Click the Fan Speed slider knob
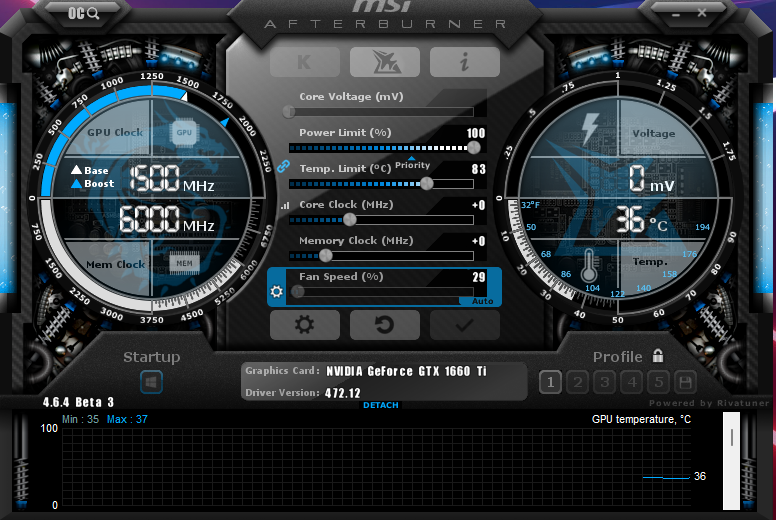The width and height of the screenshot is (776, 520). pyautogui.click(x=297, y=292)
